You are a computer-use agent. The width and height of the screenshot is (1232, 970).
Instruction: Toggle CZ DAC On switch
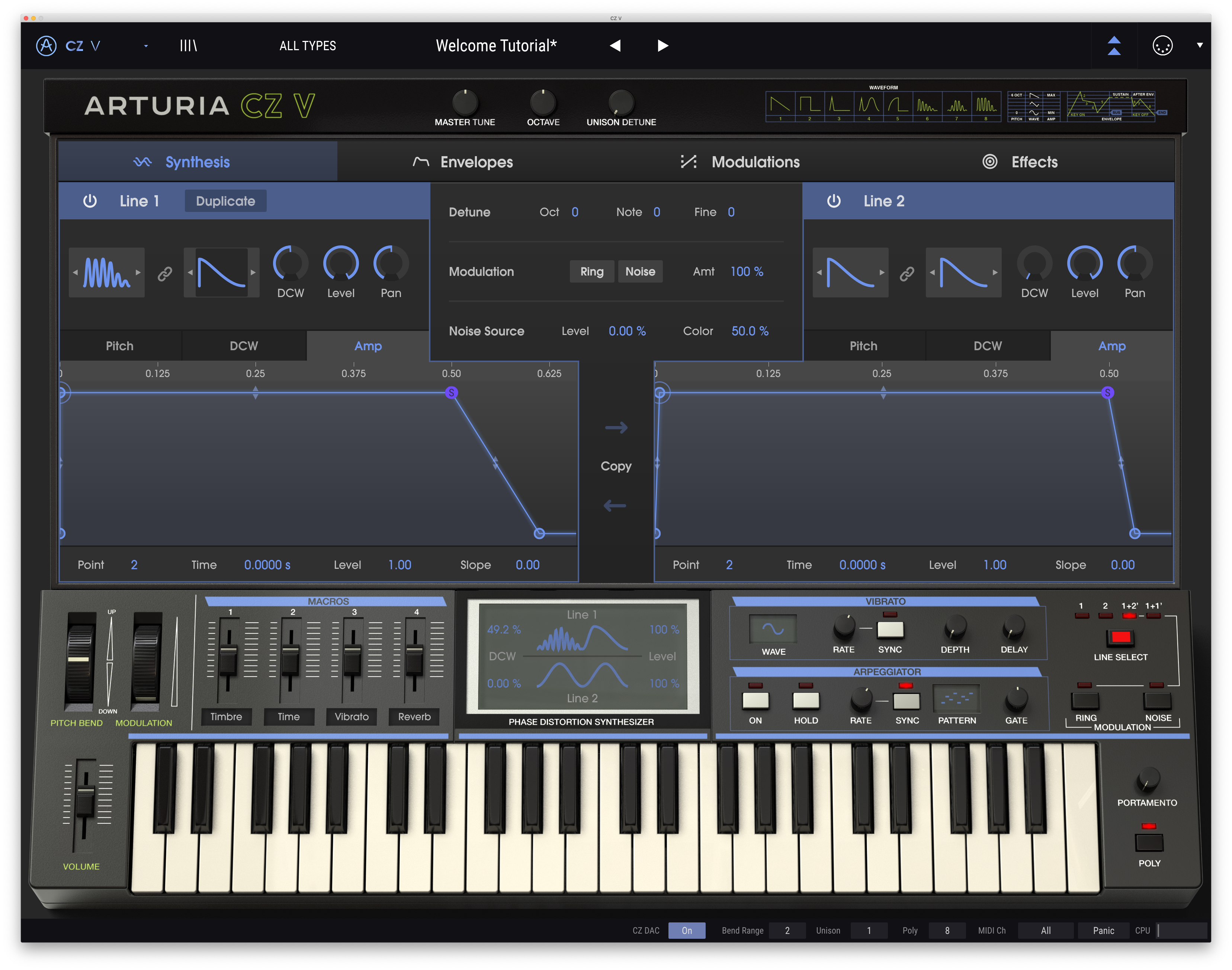686,930
